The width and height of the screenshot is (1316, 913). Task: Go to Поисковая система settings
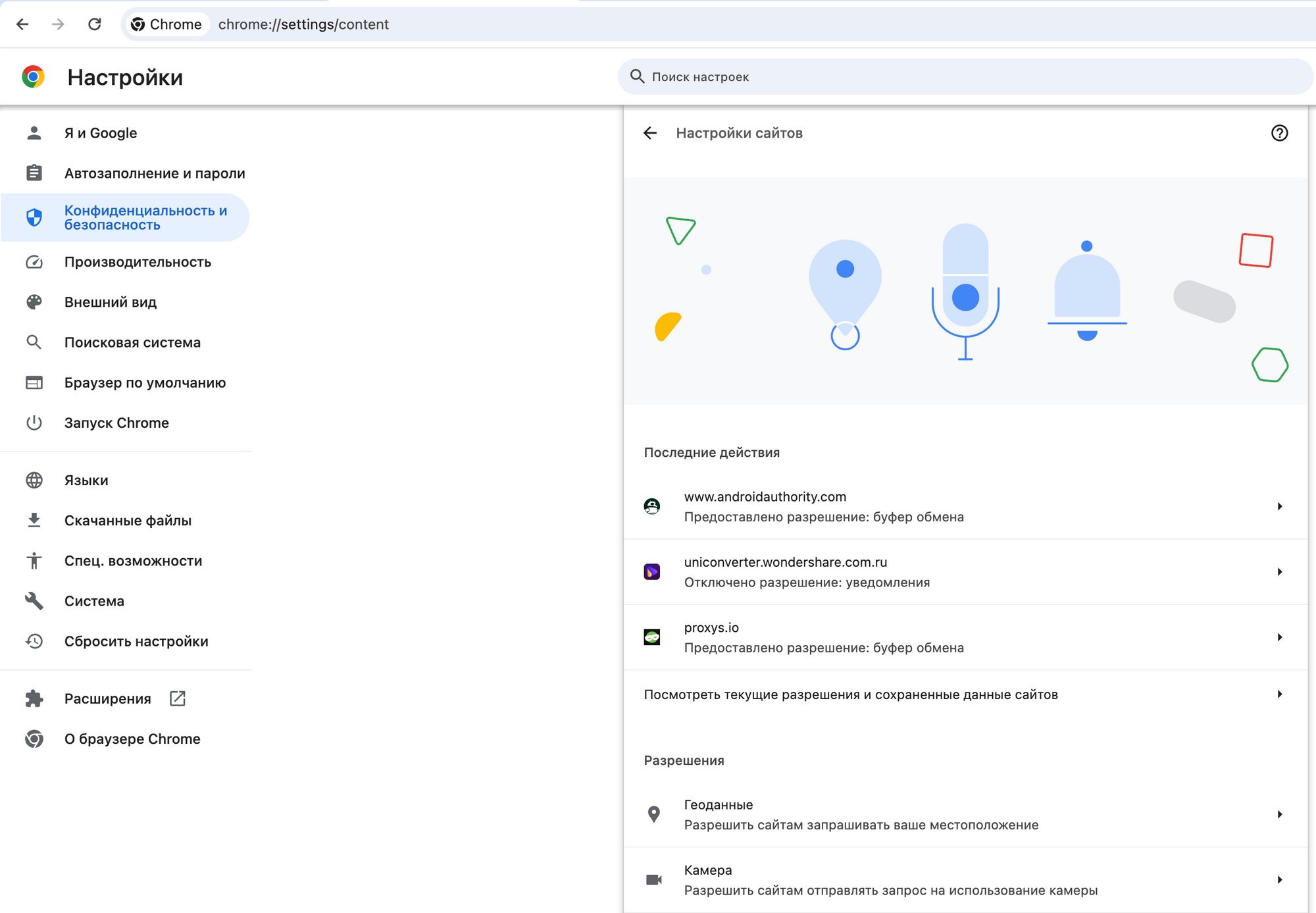click(132, 342)
